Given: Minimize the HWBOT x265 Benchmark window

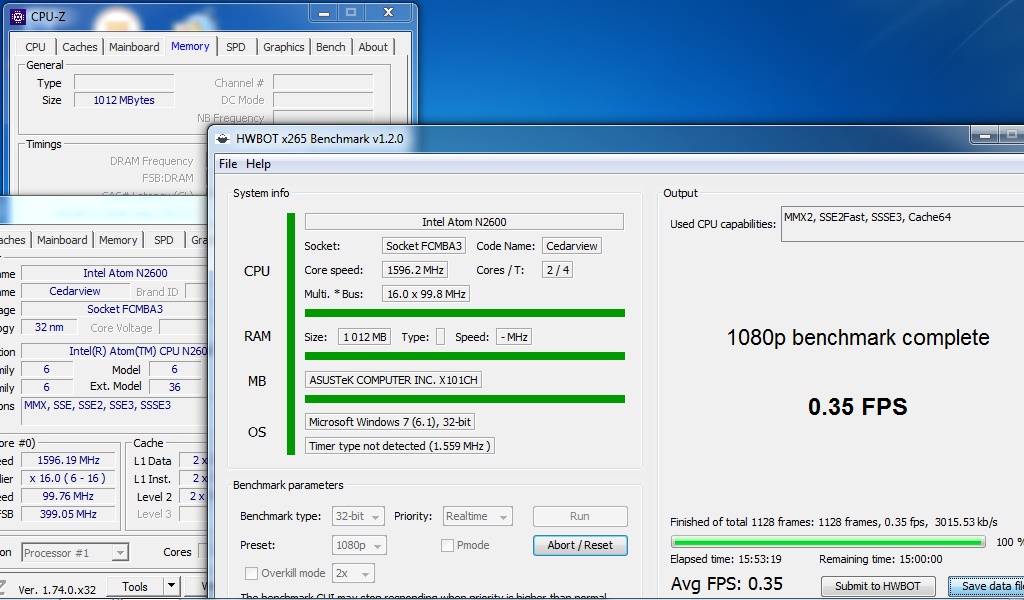Looking at the screenshot, I should [985, 135].
